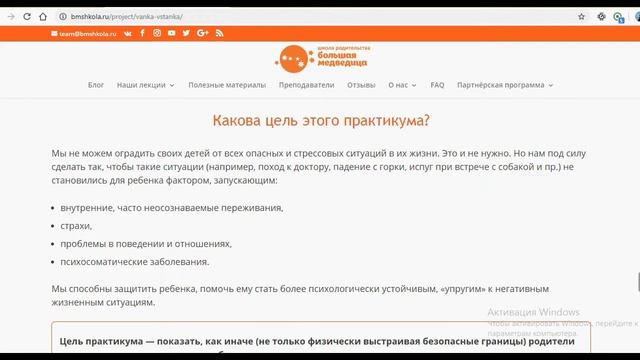Open the YouTube social icon
Screen dimensions: 640x360
171,33
